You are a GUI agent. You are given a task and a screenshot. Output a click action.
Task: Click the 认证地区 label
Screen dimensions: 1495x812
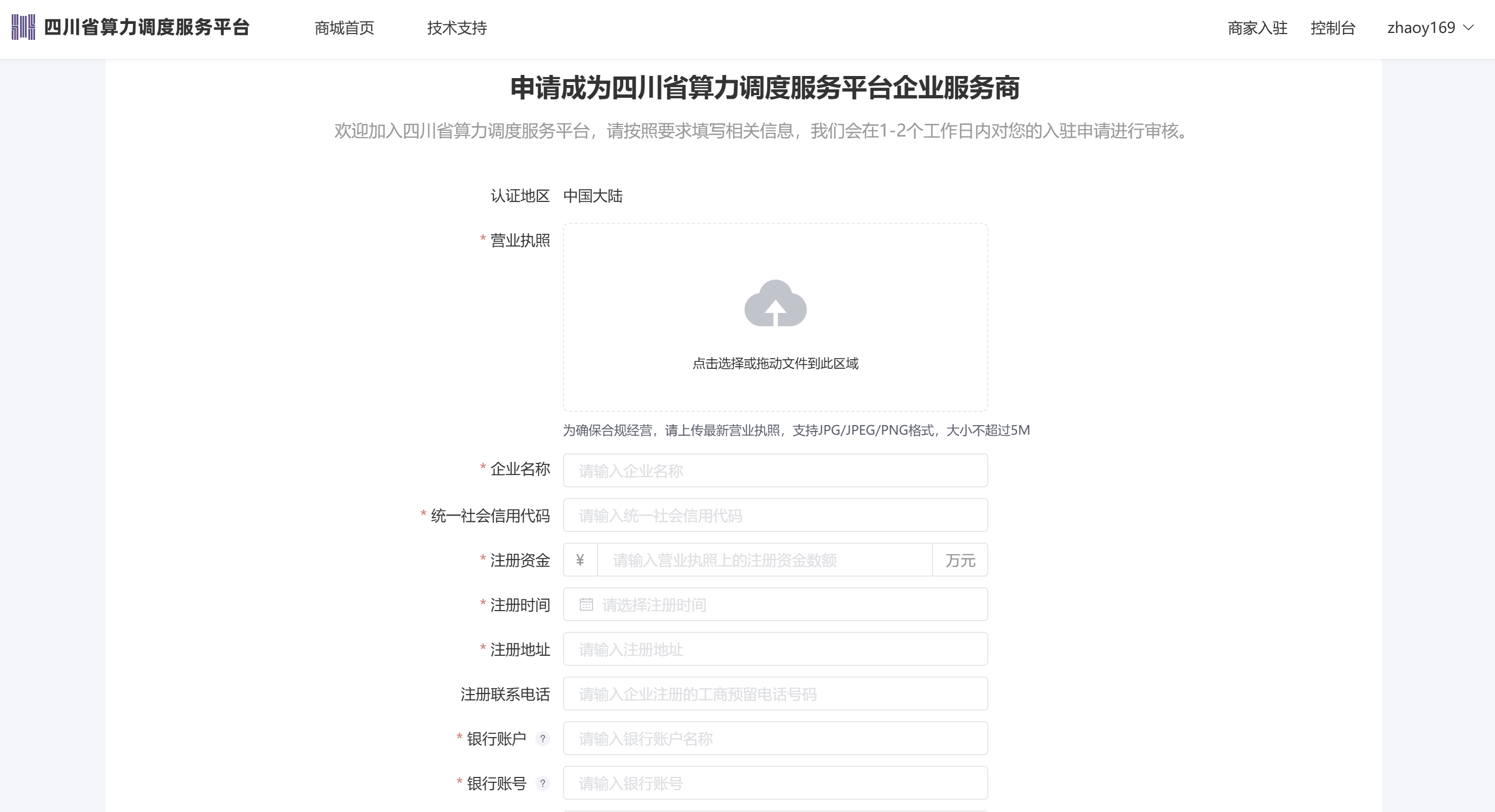(x=520, y=196)
